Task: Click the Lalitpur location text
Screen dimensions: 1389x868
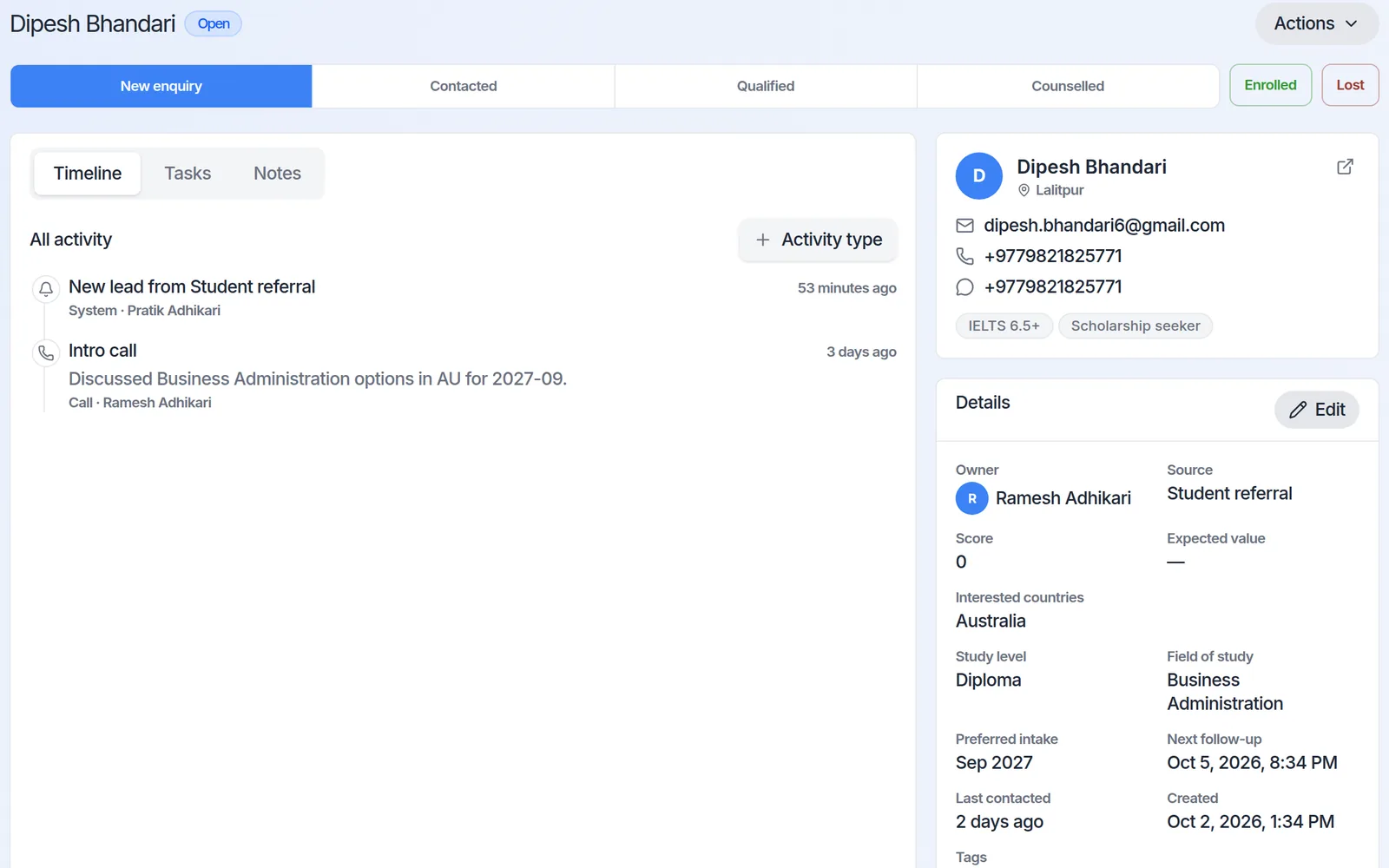Action: [1059, 190]
